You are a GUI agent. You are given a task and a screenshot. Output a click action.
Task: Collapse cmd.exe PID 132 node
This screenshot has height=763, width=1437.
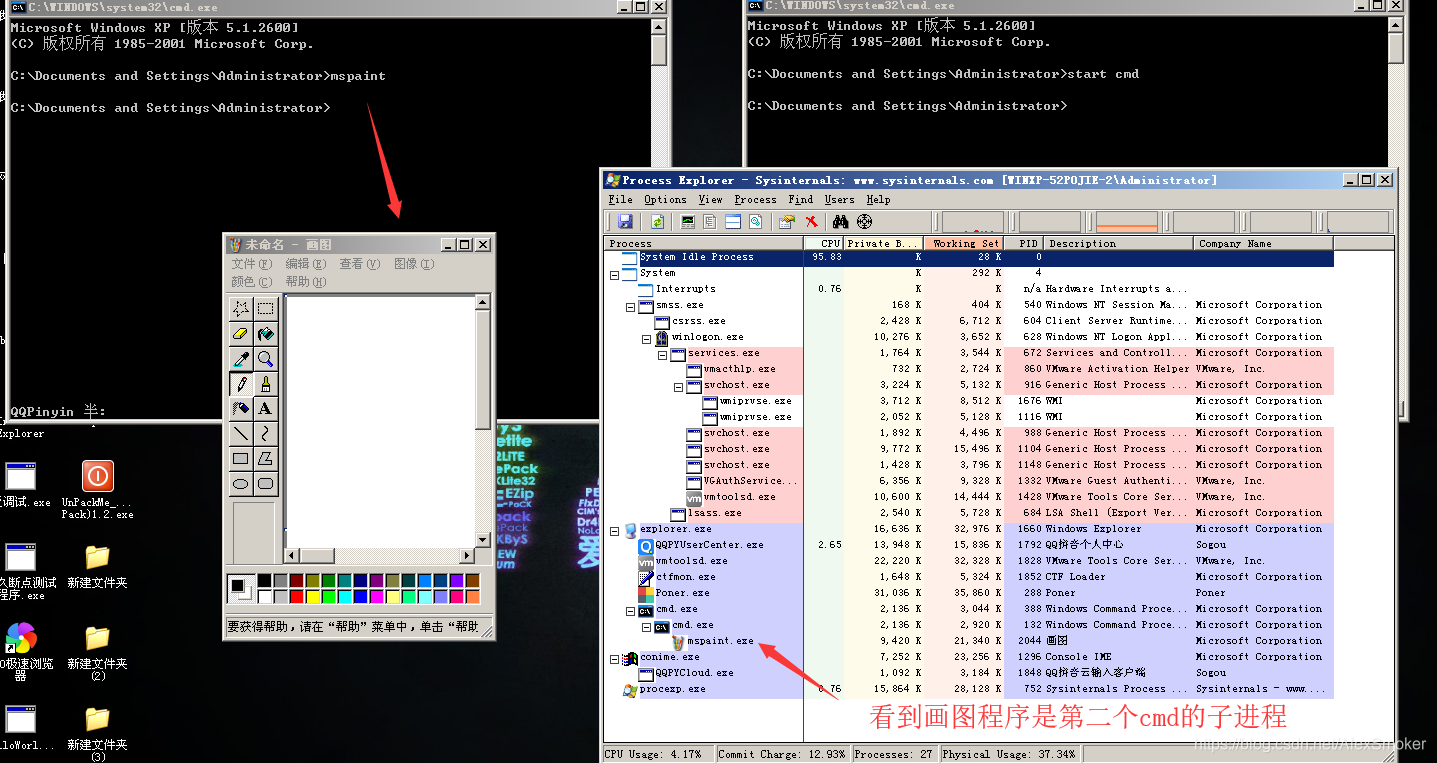(646, 625)
